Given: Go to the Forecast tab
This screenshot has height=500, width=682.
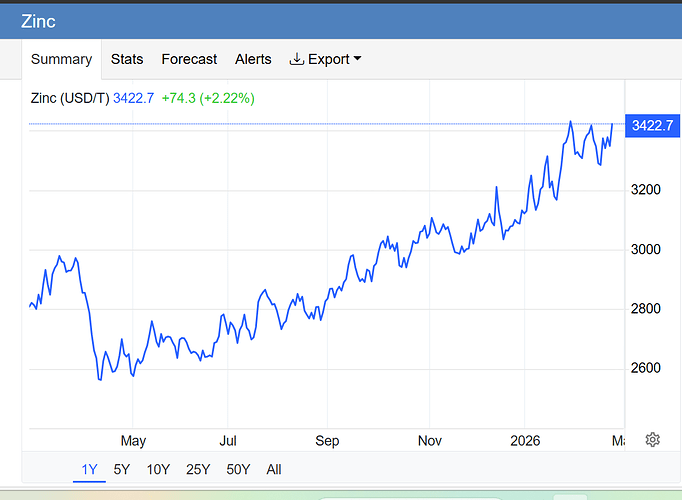Looking at the screenshot, I should (x=189, y=59).
